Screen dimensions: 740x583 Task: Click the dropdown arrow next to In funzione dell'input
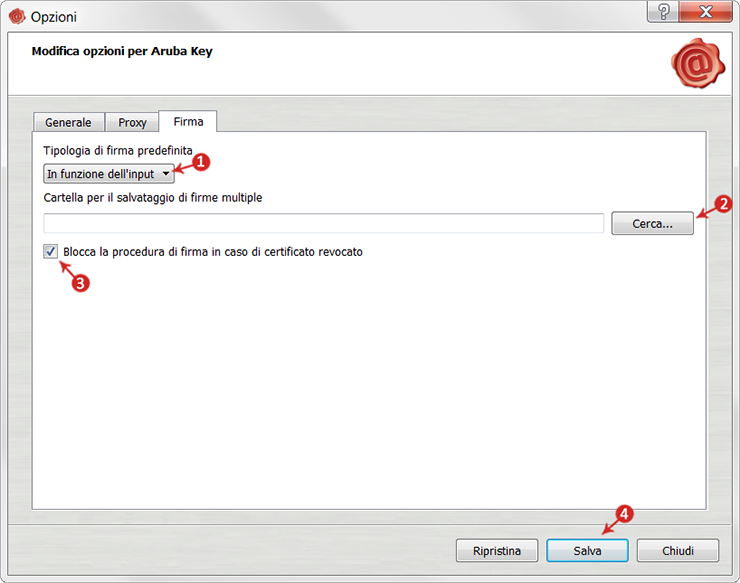pos(166,174)
